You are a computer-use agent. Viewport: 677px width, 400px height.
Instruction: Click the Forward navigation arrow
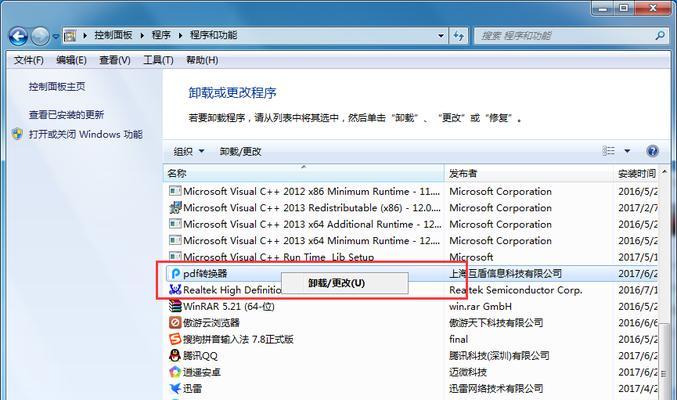pyautogui.click(x=40, y=36)
